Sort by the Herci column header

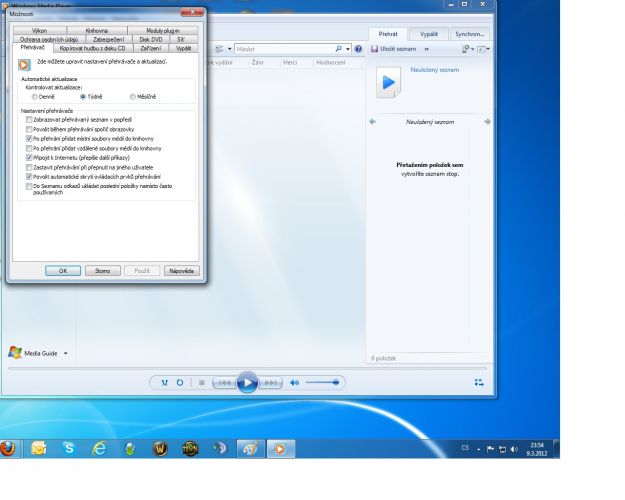click(290, 63)
